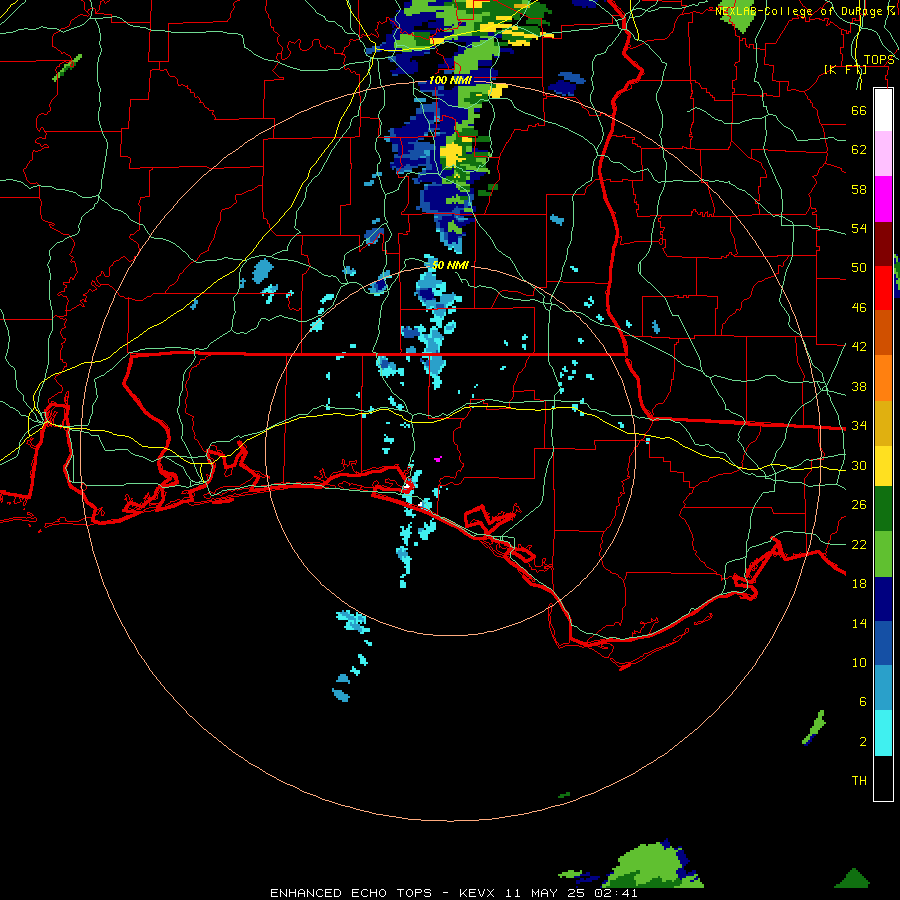Screen dimensions: 900x900
Task: Click the yellow 34 kft legend swatch
Action: click(x=883, y=465)
